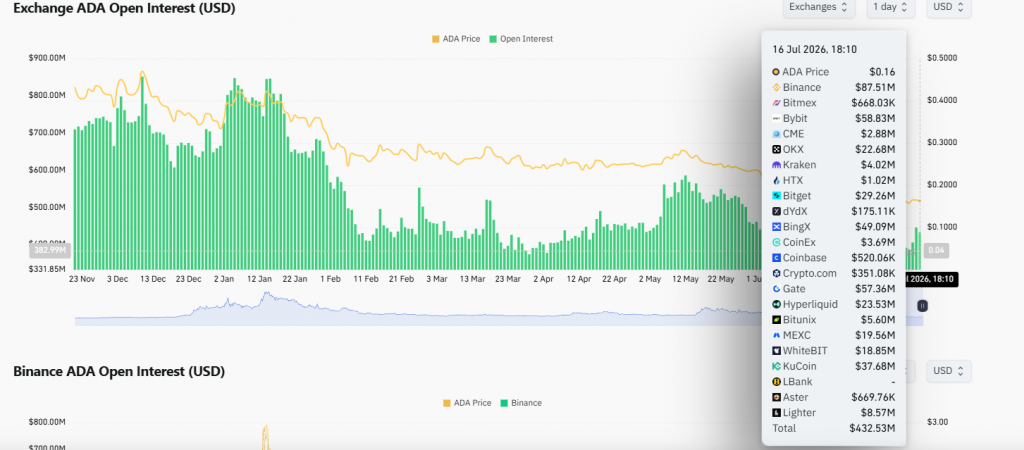Toggle ADA Price legend in Exchange chart

coord(456,39)
